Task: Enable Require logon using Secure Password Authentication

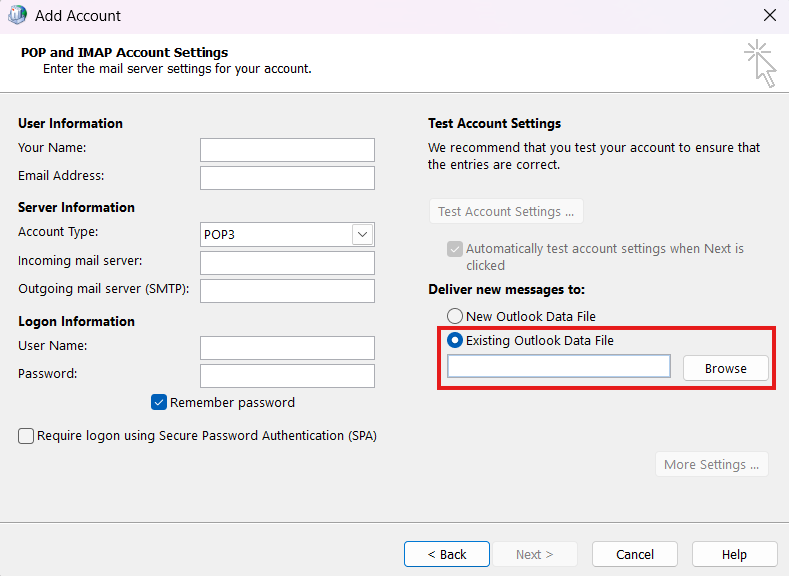Action: tap(26, 436)
